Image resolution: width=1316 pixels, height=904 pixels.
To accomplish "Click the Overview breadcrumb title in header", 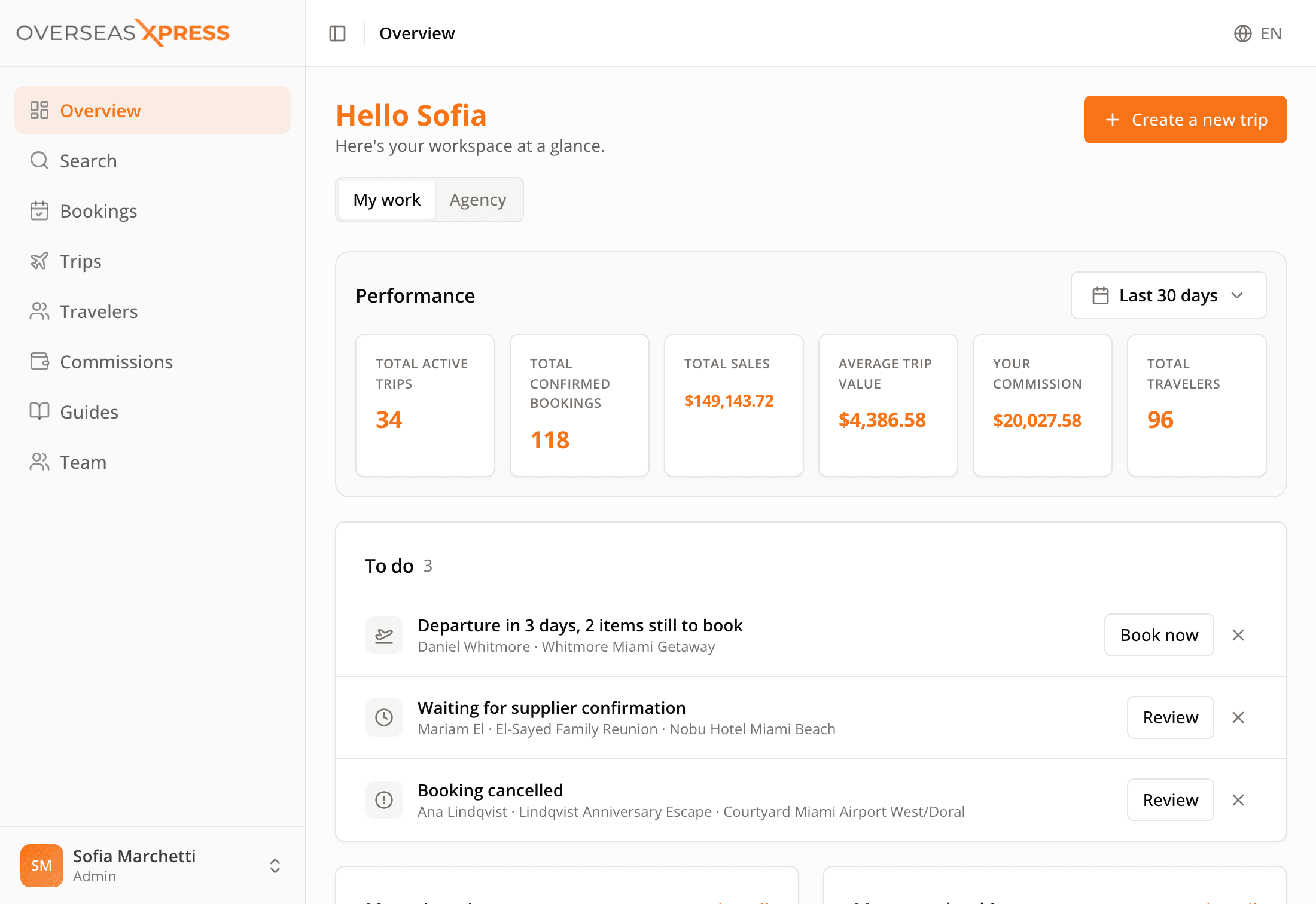I will tap(417, 33).
